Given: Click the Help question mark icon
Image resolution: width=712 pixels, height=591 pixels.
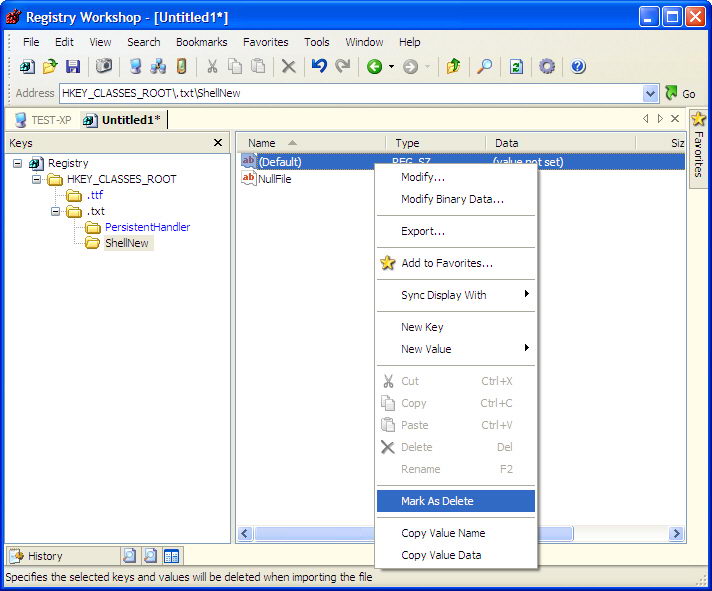Looking at the screenshot, I should (x=577, y=67).
